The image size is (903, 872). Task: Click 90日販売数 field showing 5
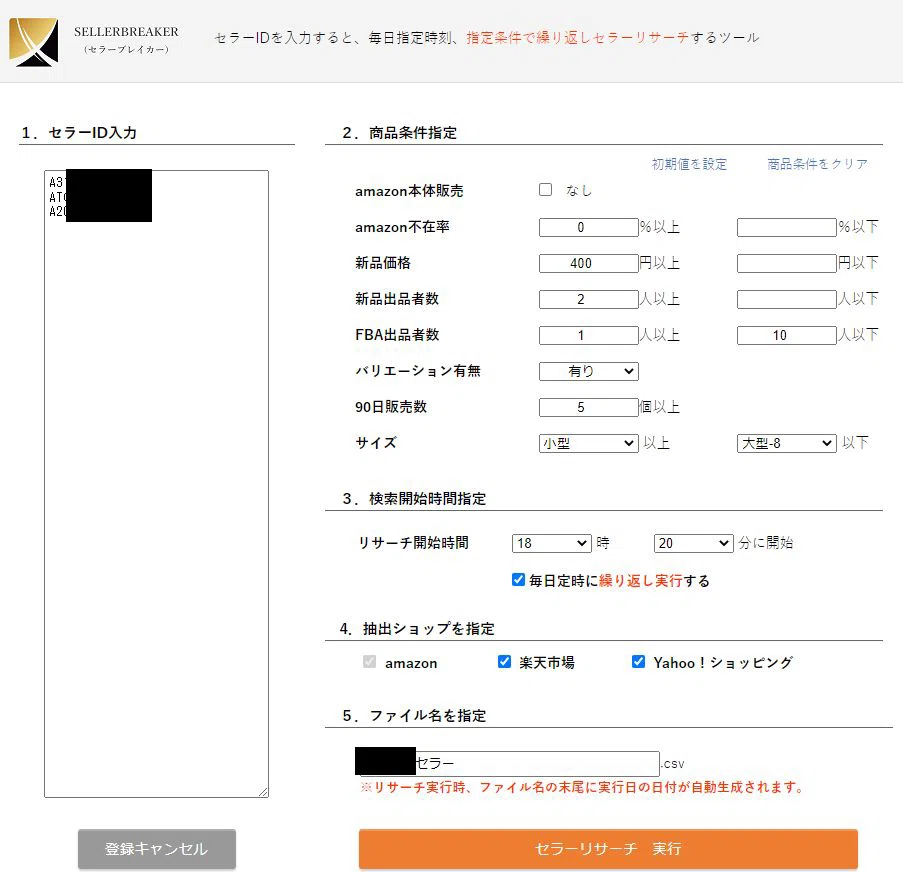pos(589,407)
